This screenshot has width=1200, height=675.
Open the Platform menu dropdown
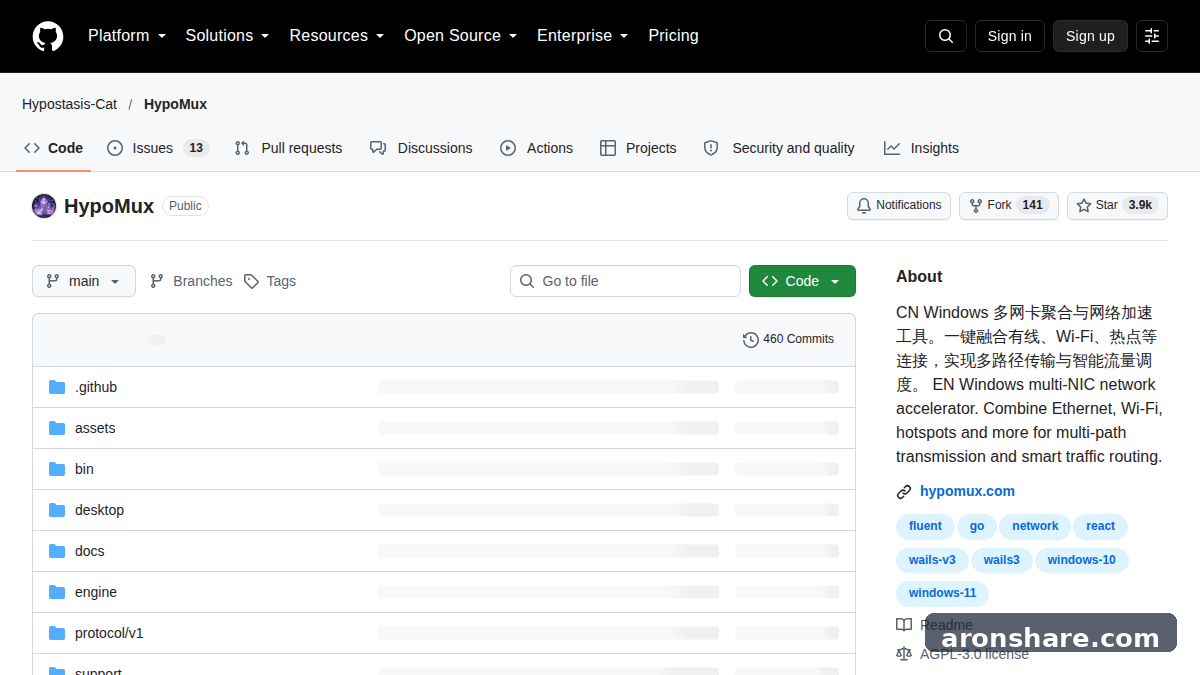(x=127, y=36)
